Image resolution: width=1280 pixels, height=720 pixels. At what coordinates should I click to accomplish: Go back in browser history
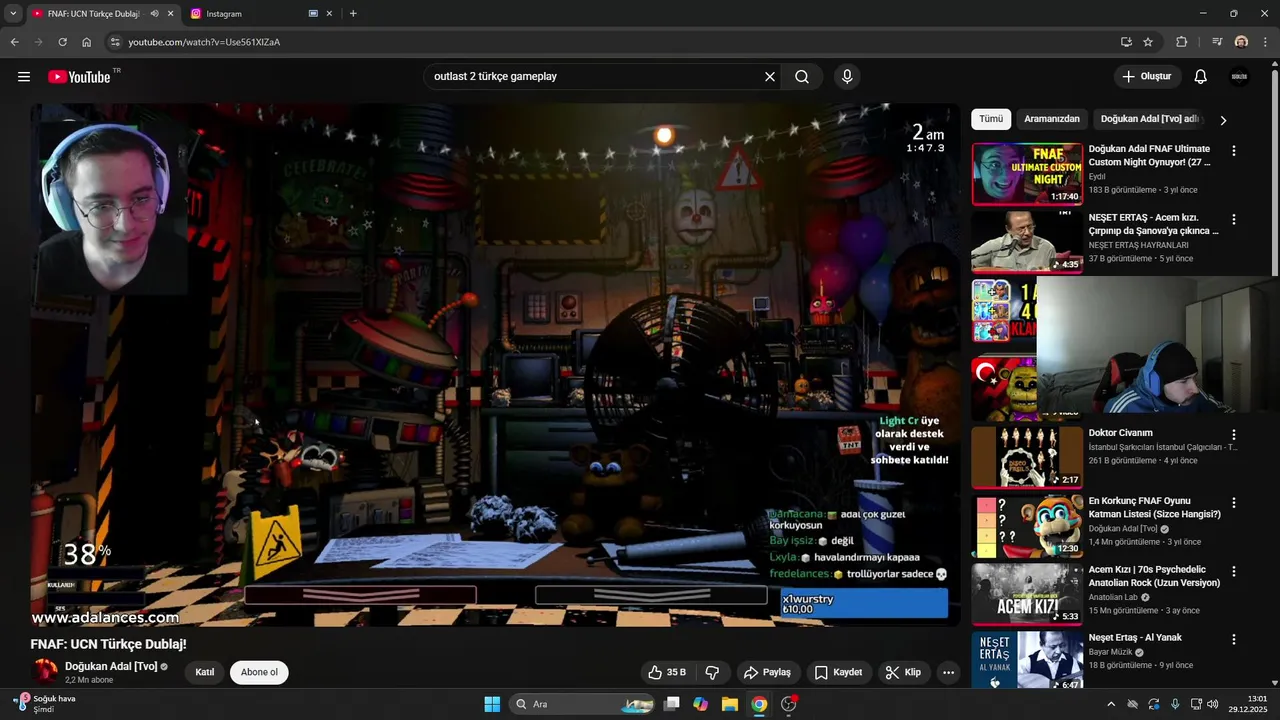[x=14, y=42]
